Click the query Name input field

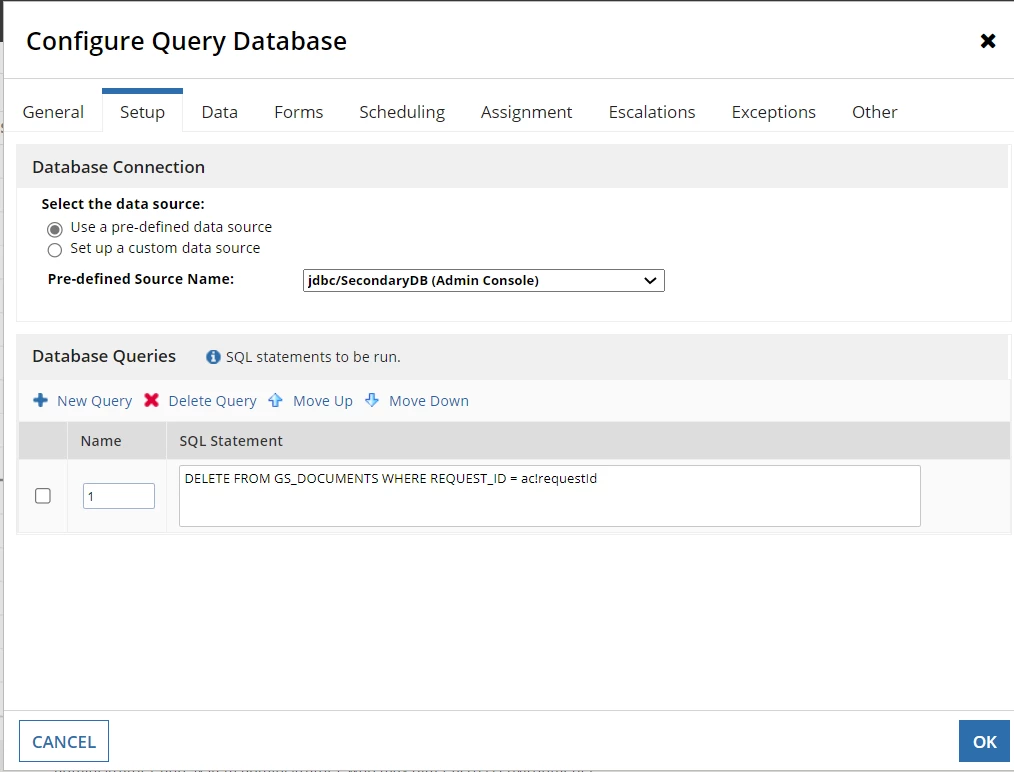click(119, 496)
